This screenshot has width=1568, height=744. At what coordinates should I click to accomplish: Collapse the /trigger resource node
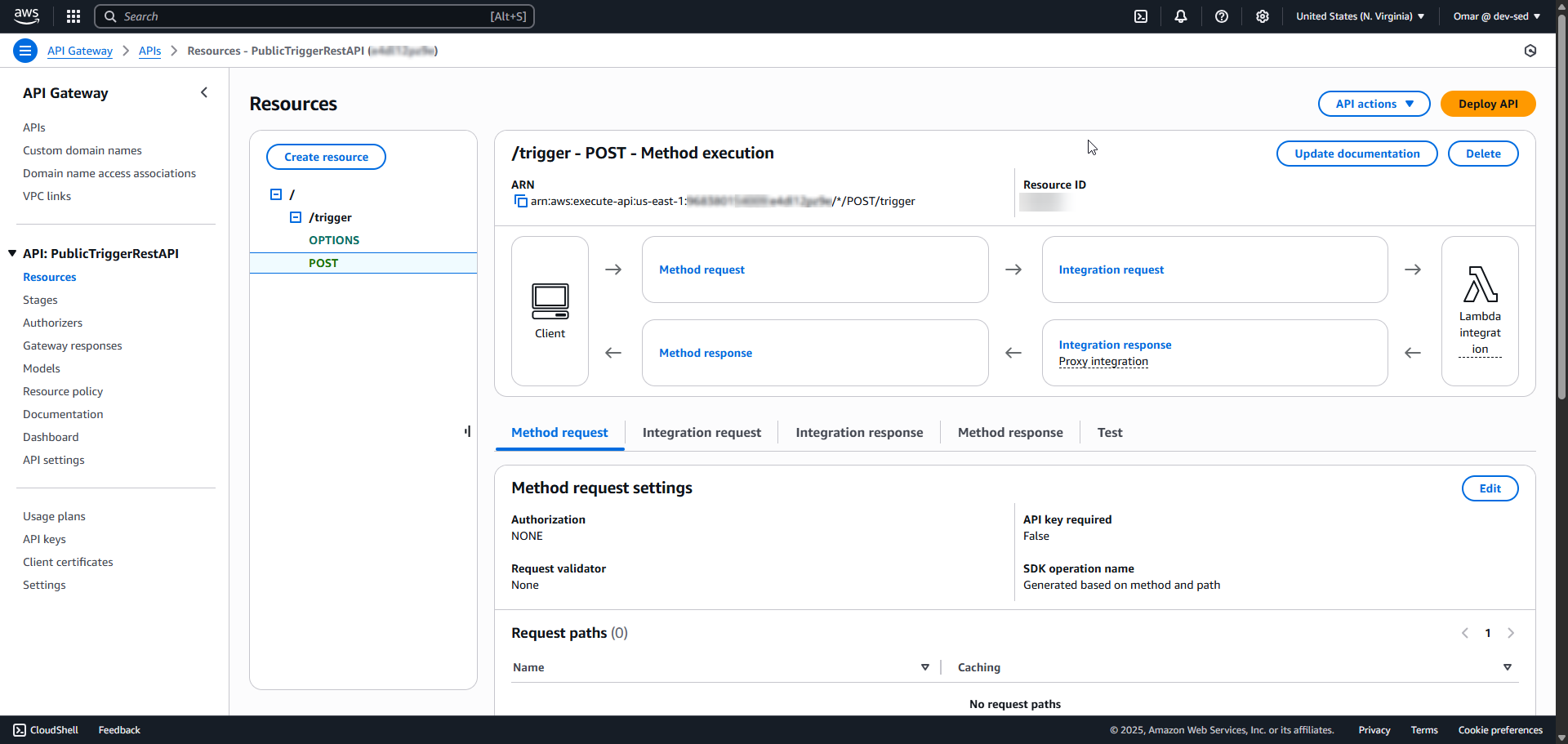pyautogui.click(x=296, y=217)
